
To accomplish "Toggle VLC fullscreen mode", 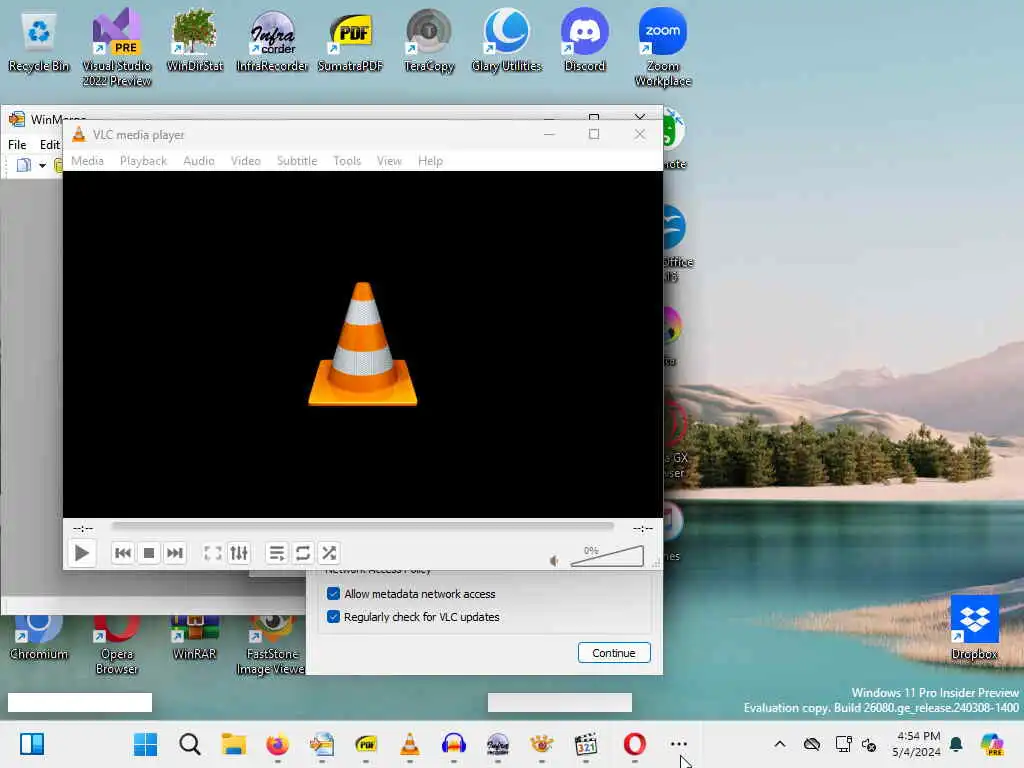I will pos(213,554).
